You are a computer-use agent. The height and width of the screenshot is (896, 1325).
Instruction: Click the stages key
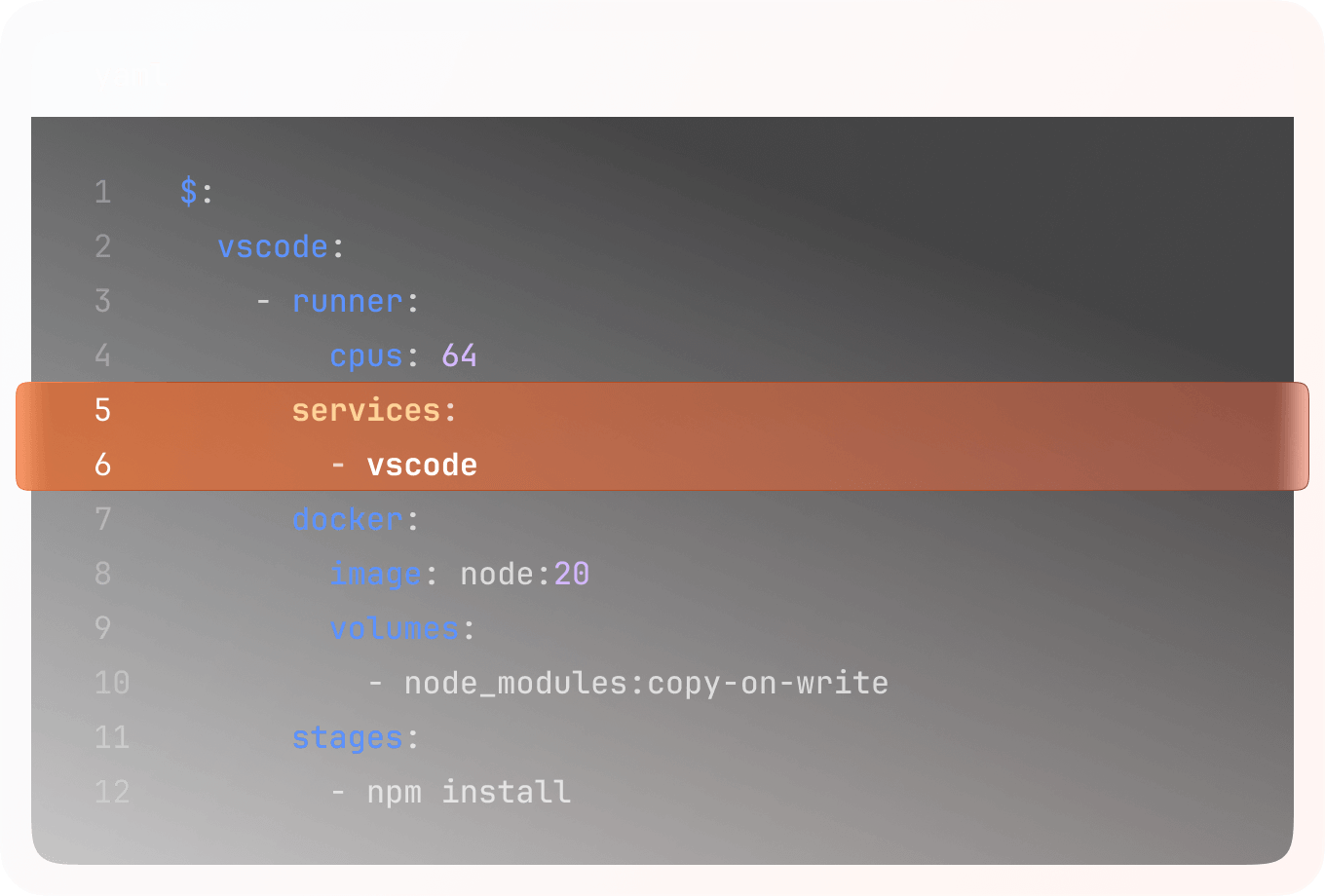tap(348, 737)
